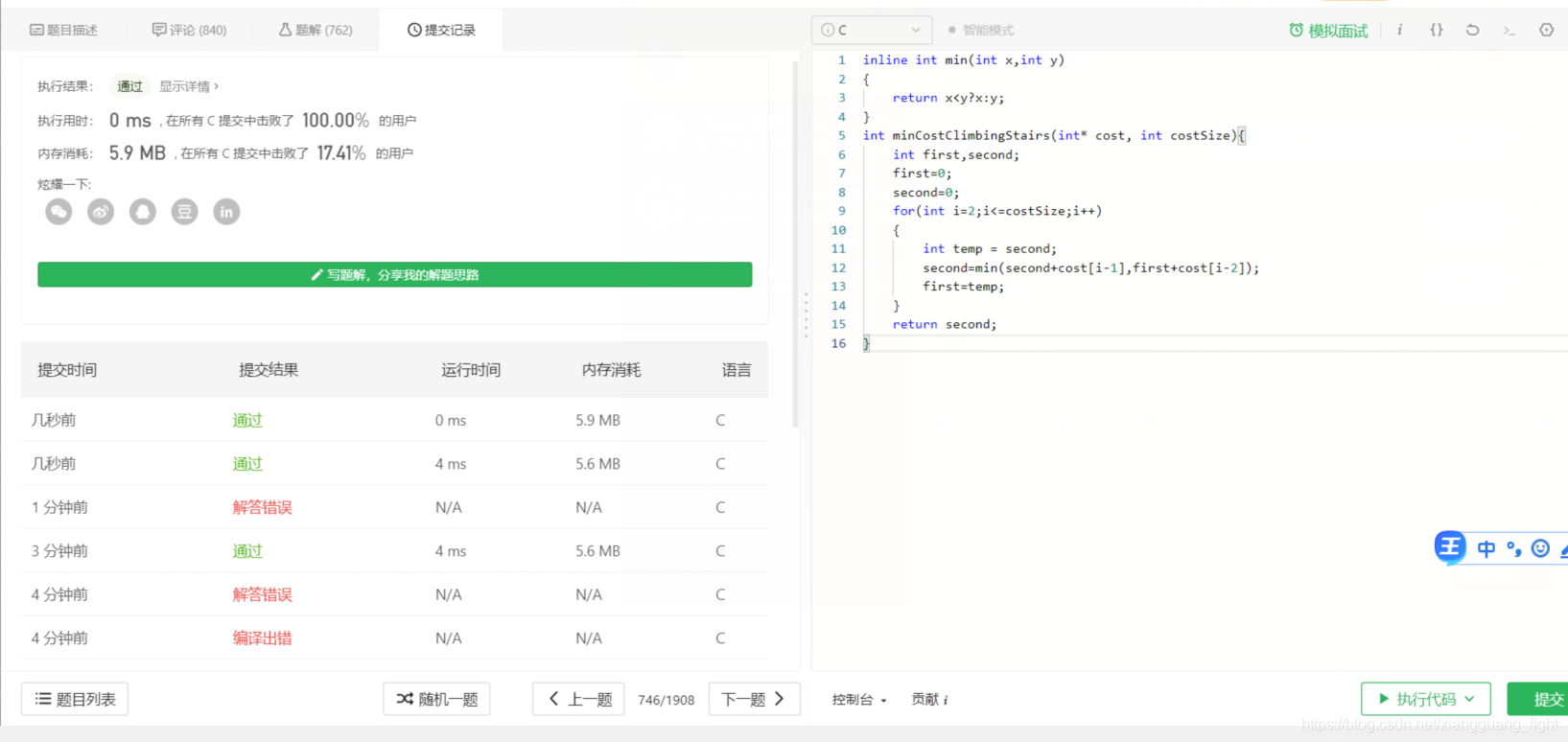This screenshot has width=1568, height=742.
Task: Share result via Douban icon
Action: 184,212
